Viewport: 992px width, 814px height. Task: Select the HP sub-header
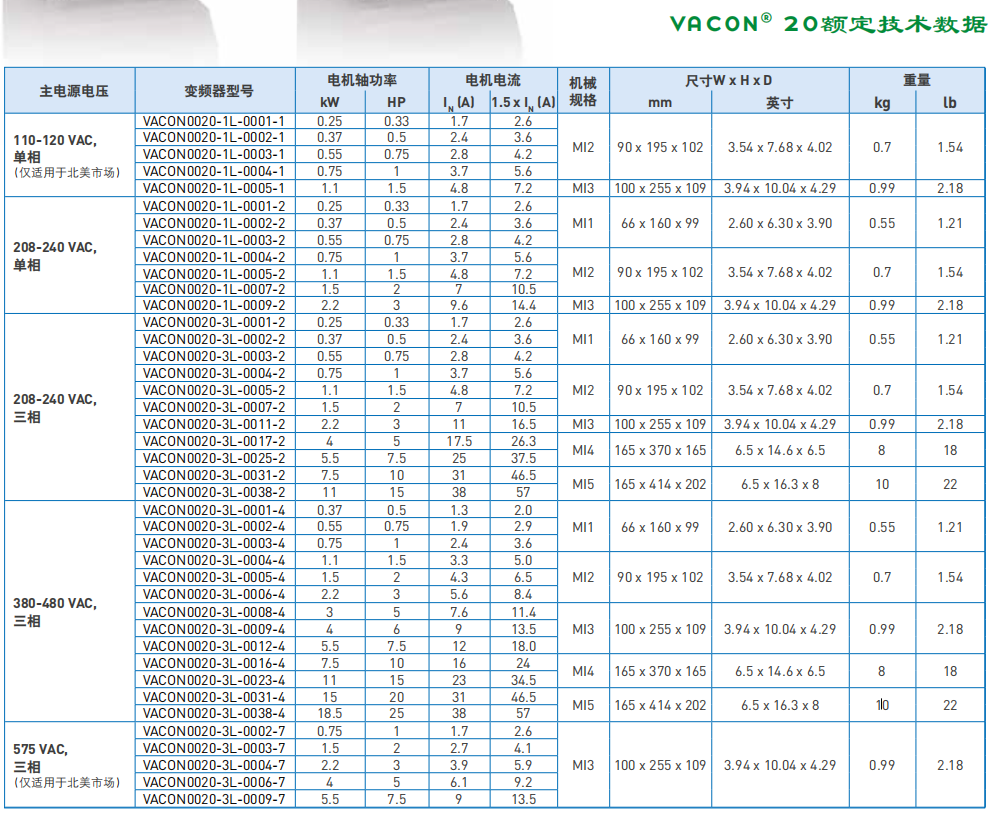pyautogui.click(x=396, y=102)
